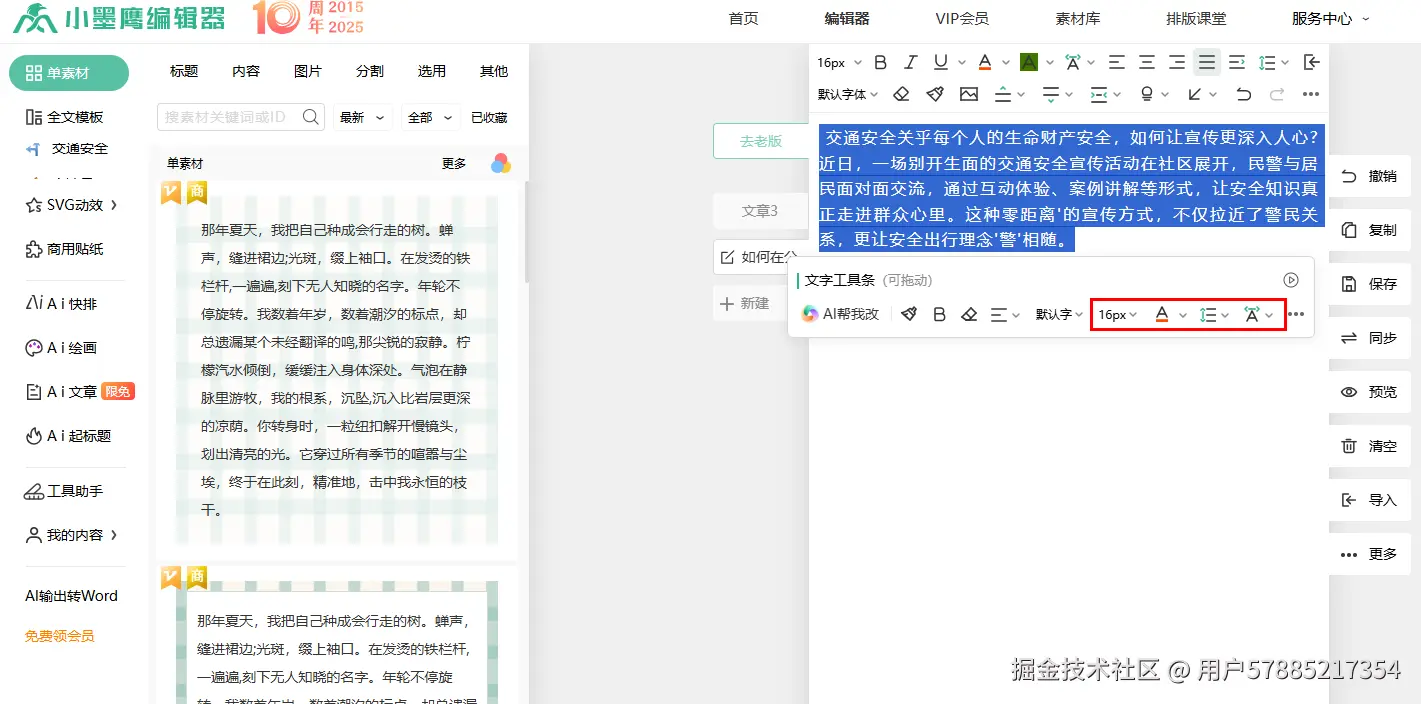The width and height of the screenshot is (1421, 704).
Task: Open 默认字 font dropdown in floating toolbar
Action: 1059,314
